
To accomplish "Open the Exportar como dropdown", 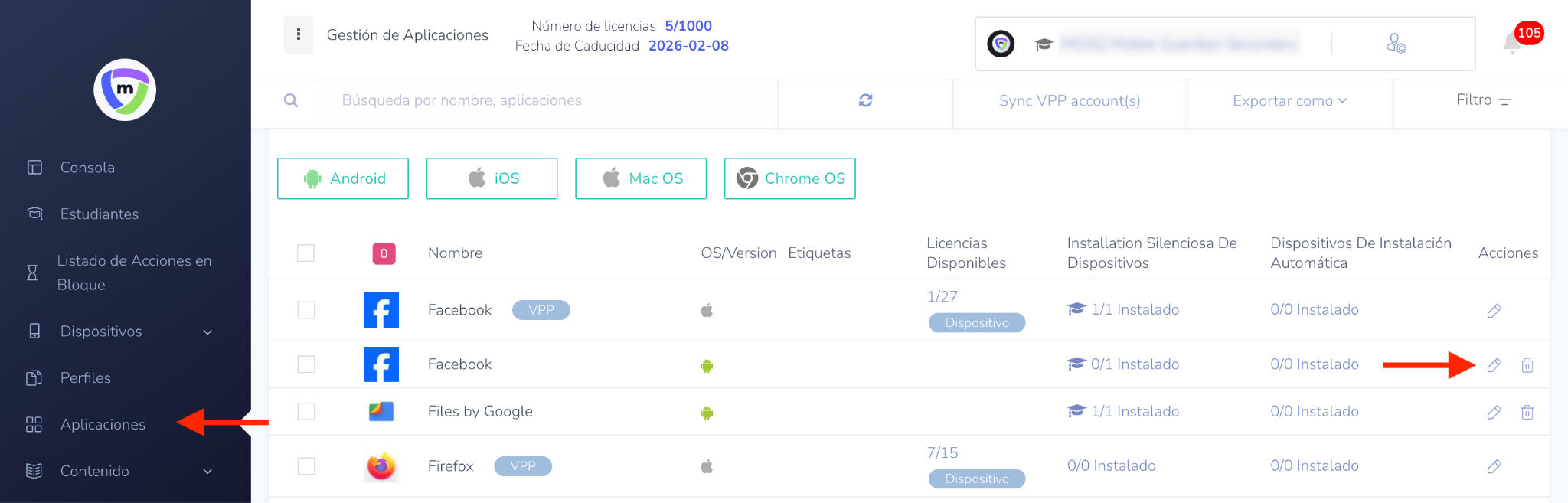I will click(x=1289, y=101).
